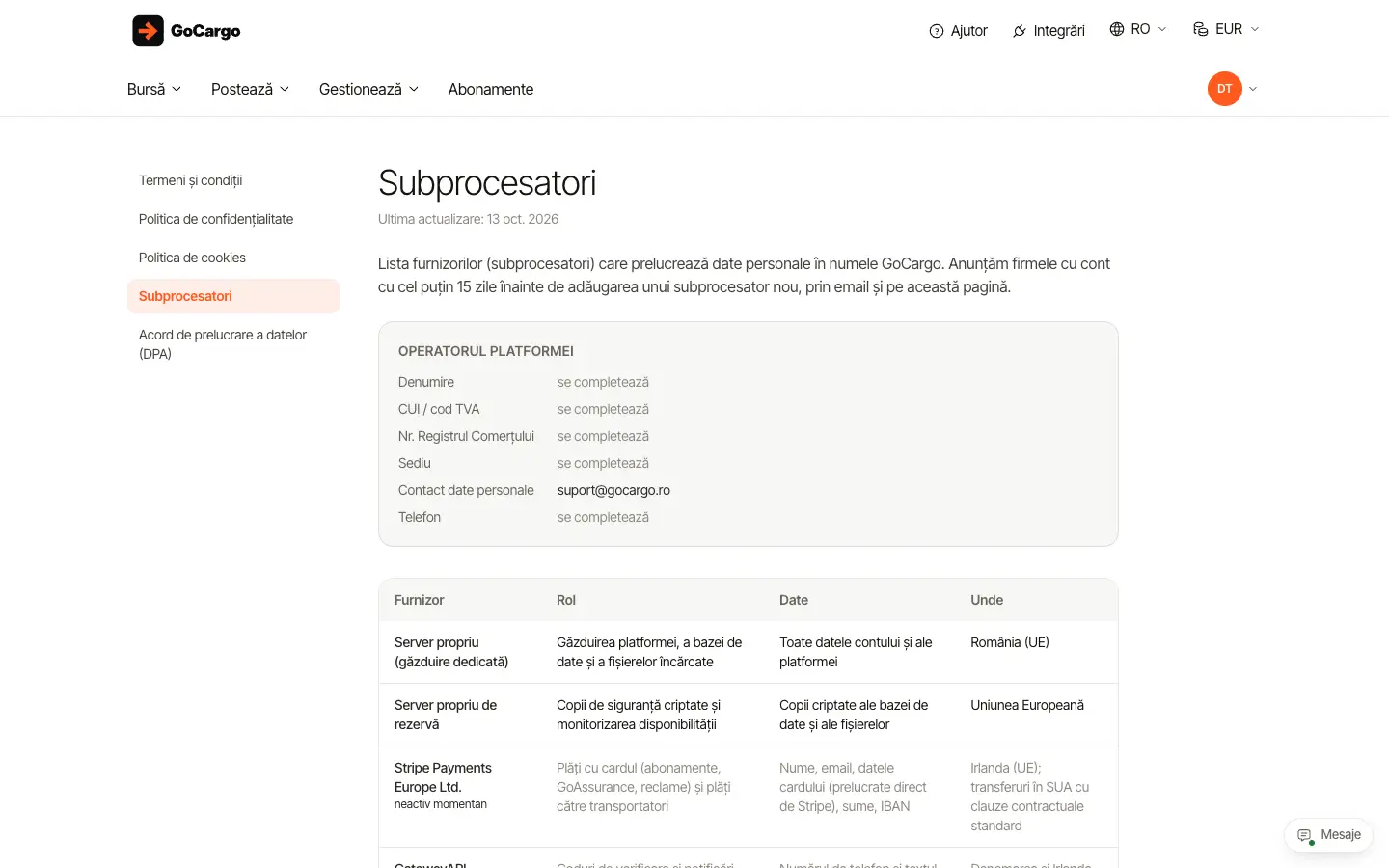Expand the Postează dropdown chevron
Viewport: 1389px width, 868px height.
(x=285, y=89)
